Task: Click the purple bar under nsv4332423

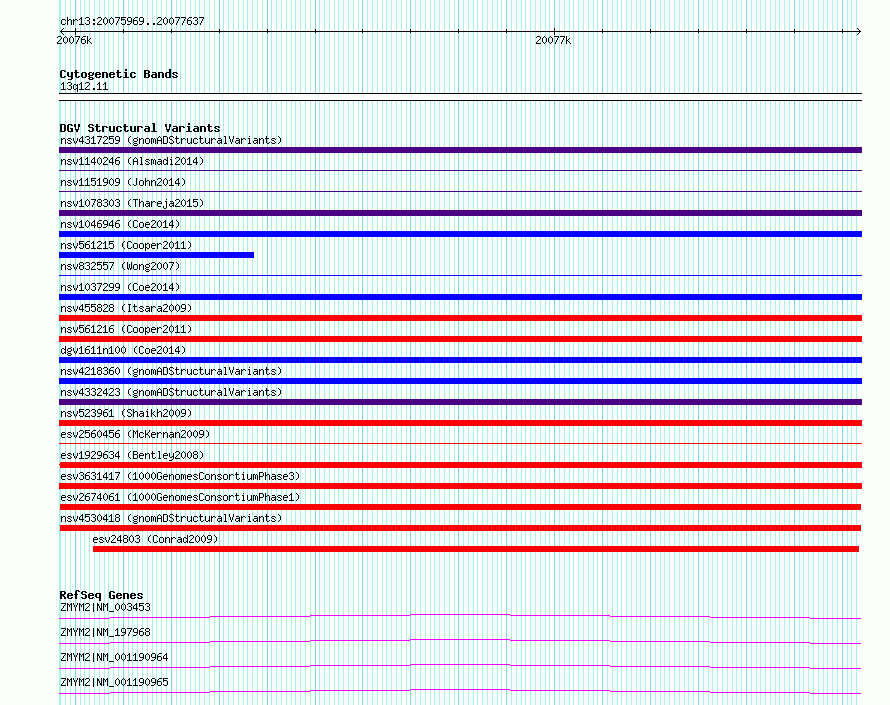Action: [460, 402]
